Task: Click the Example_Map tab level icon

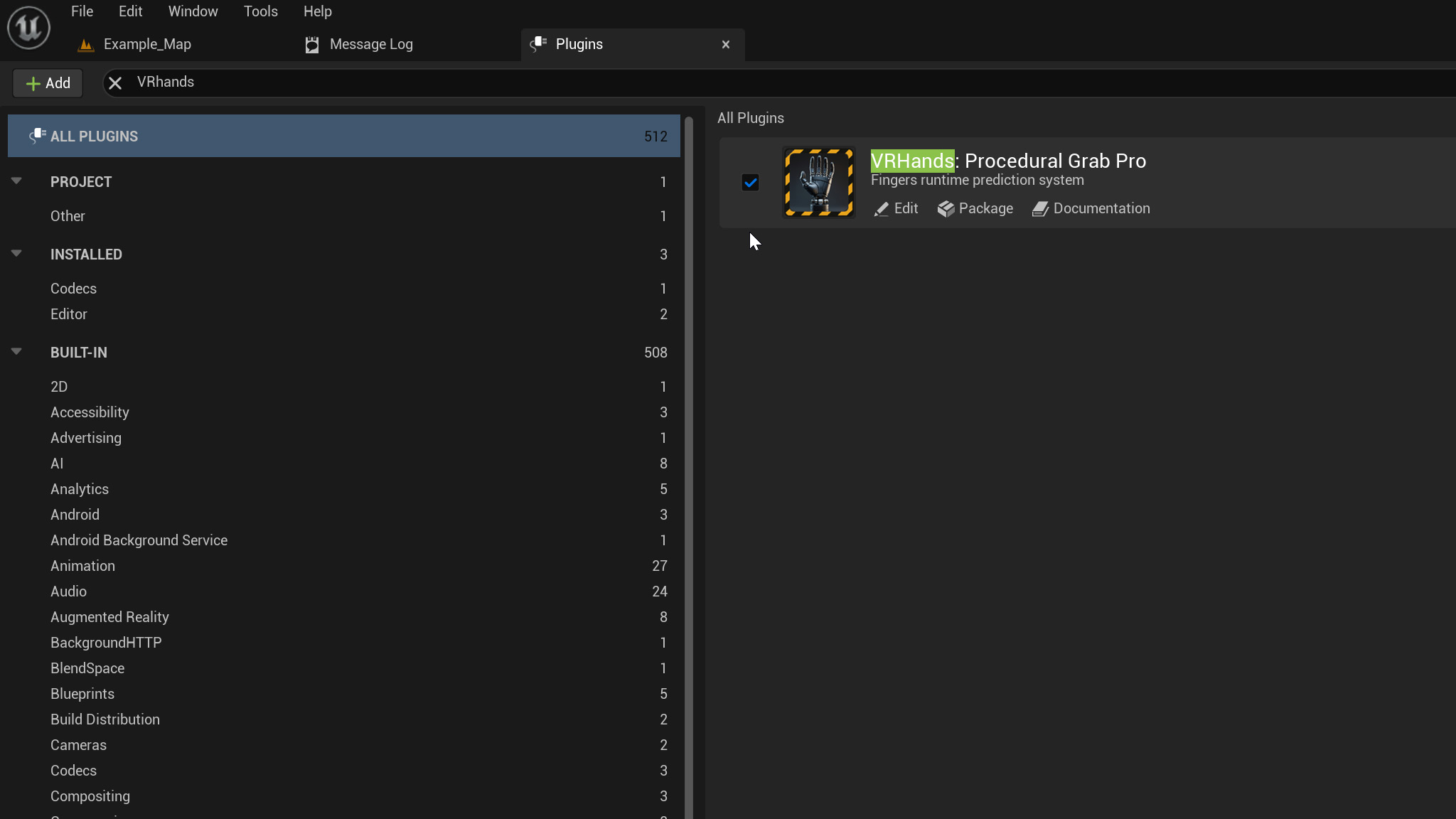Action: 86,45
